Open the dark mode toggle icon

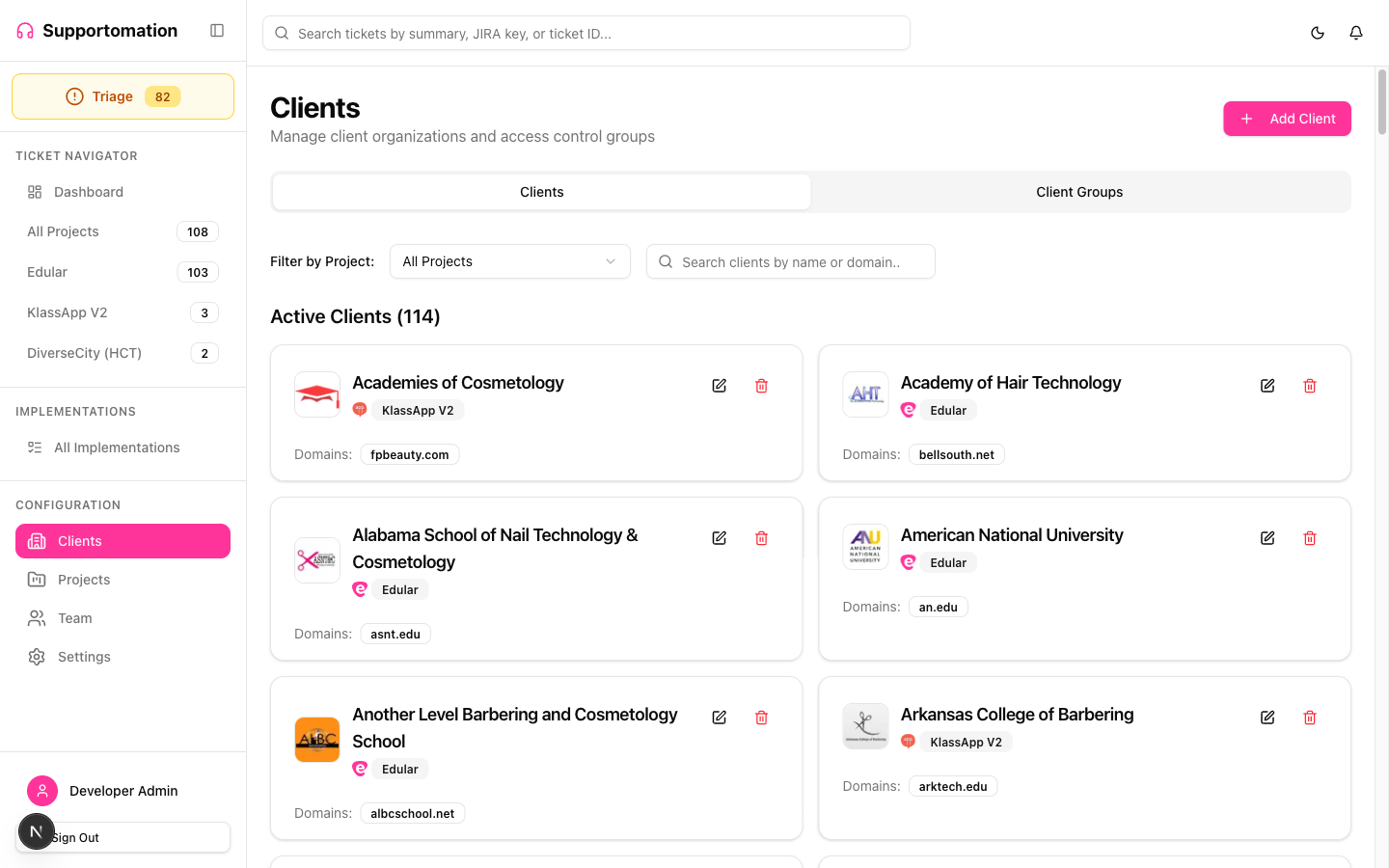point(1318,32)
